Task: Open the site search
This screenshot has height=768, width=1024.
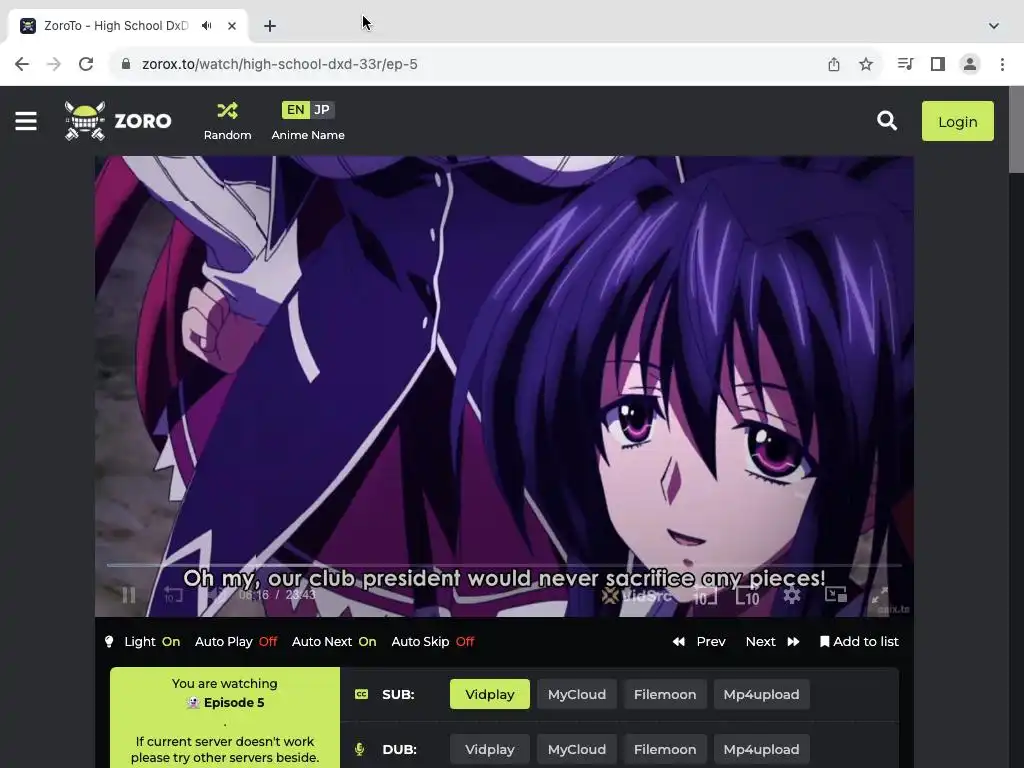Action: coord(886,121)
